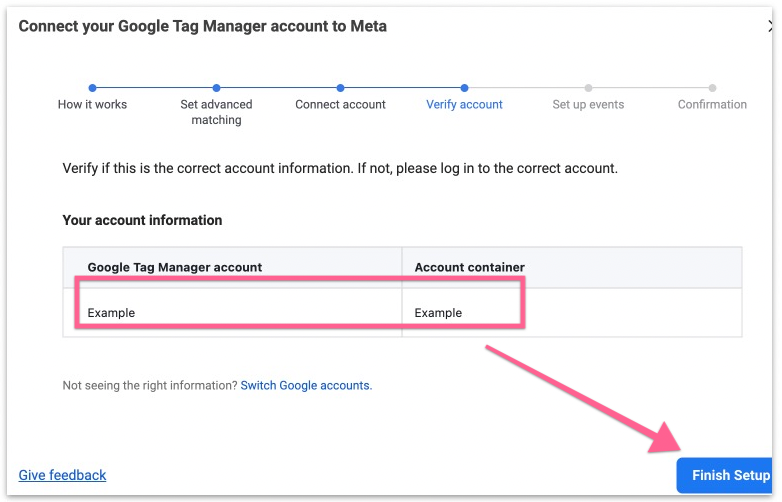This screenshot has height=502, width=782.
Task: Click the highlighted "Verify account" step label
Action: (x=464, y=104)
